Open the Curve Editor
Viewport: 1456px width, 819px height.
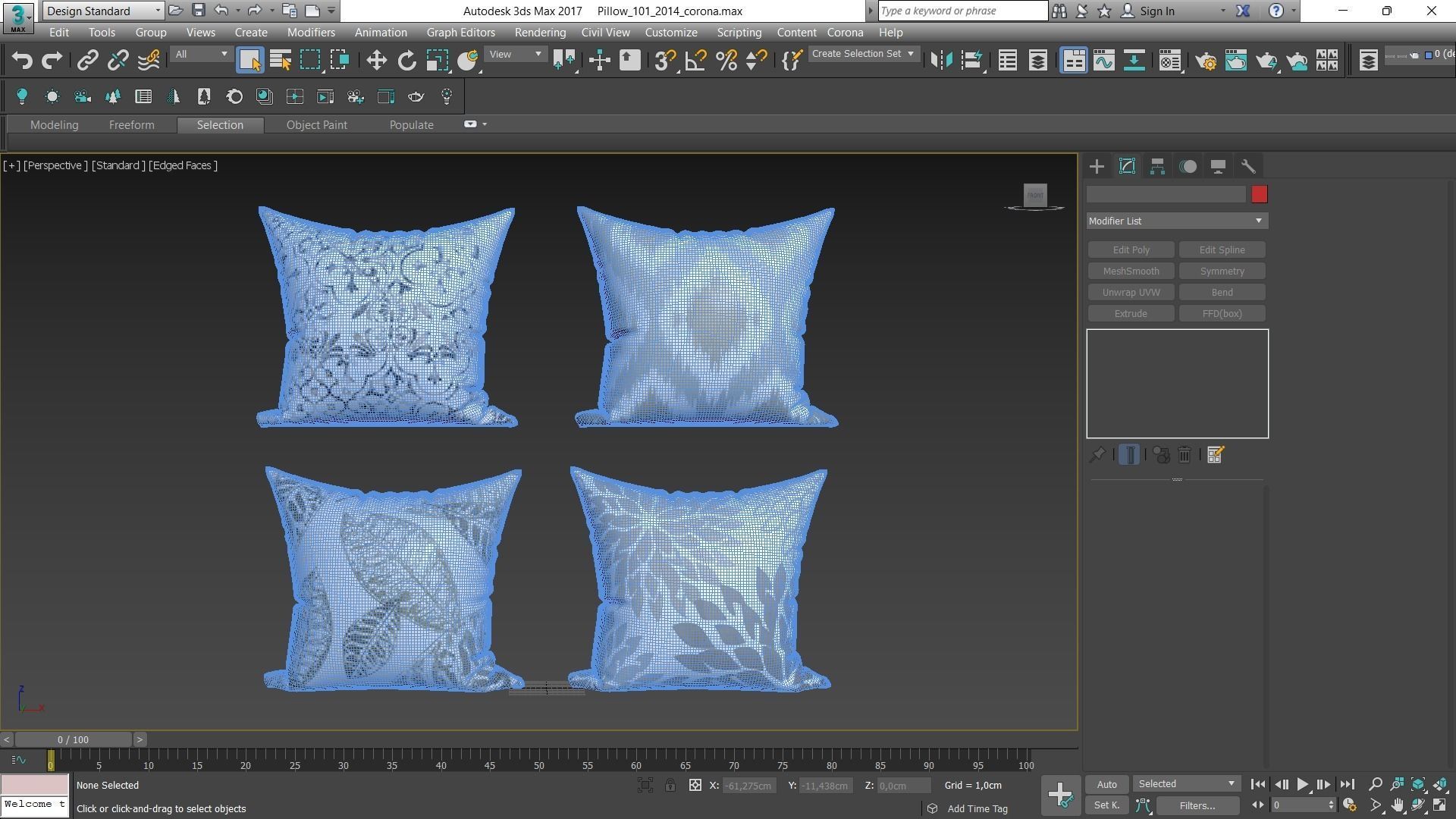tap(1104, 61)
